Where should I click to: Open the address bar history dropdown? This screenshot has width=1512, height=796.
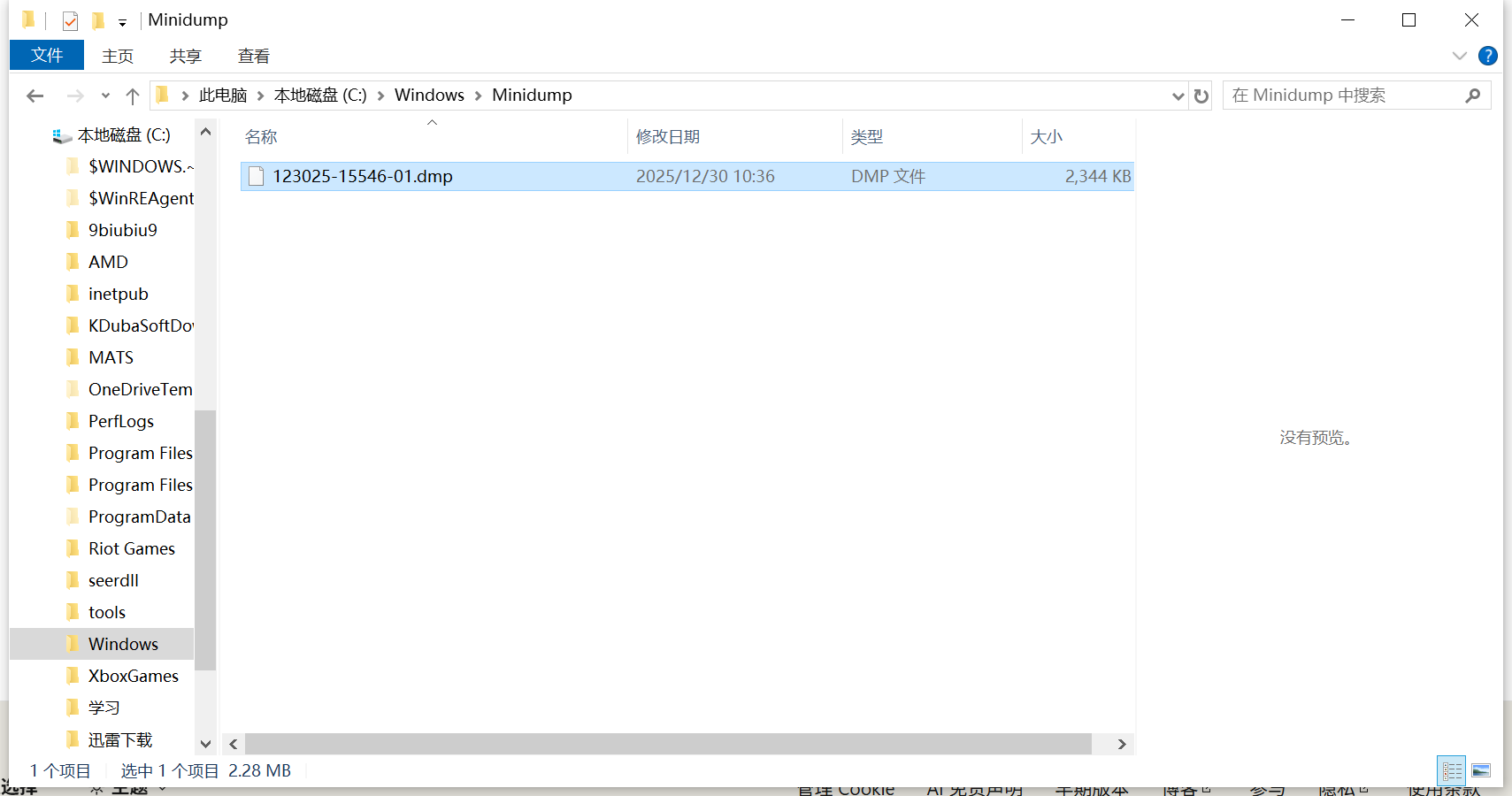pos(1178,96)
